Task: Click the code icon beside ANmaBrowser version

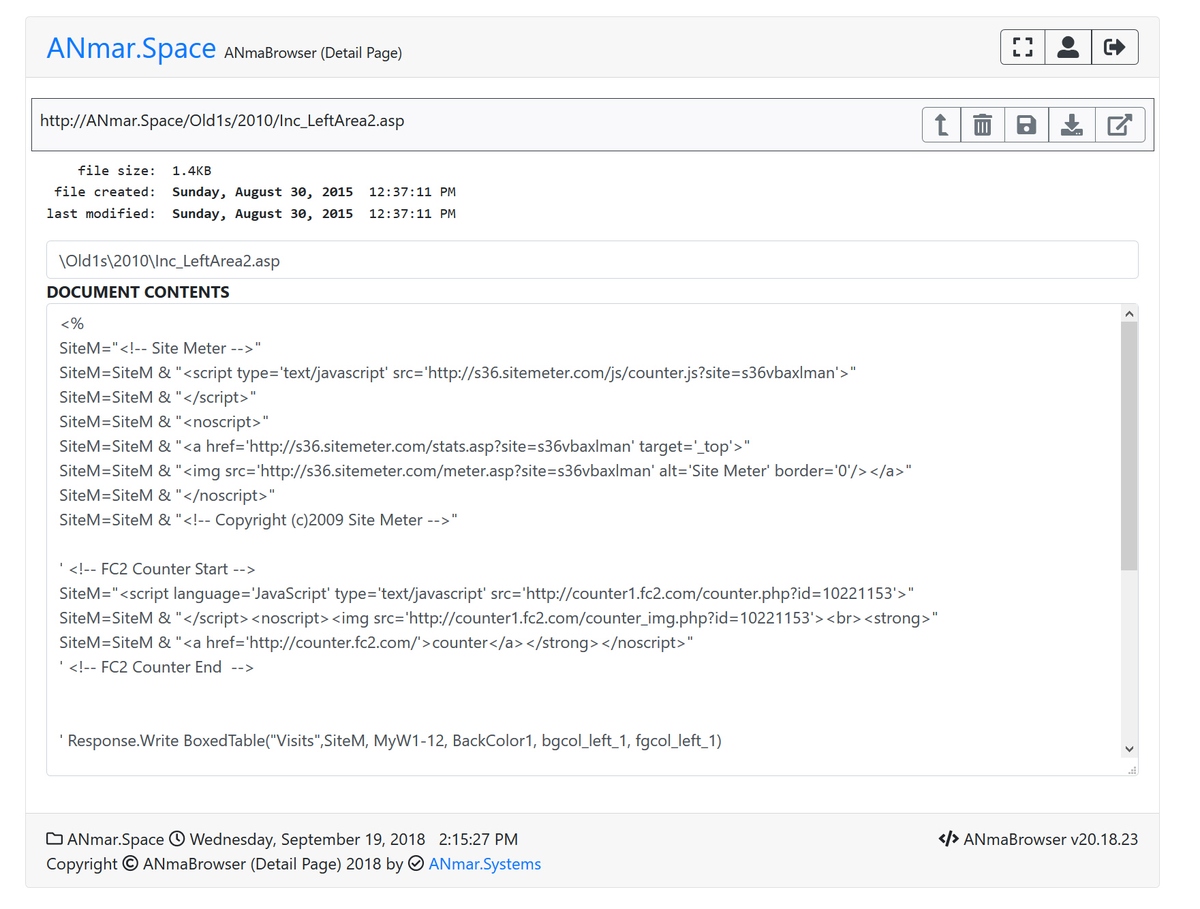Action: coord(948,839)
